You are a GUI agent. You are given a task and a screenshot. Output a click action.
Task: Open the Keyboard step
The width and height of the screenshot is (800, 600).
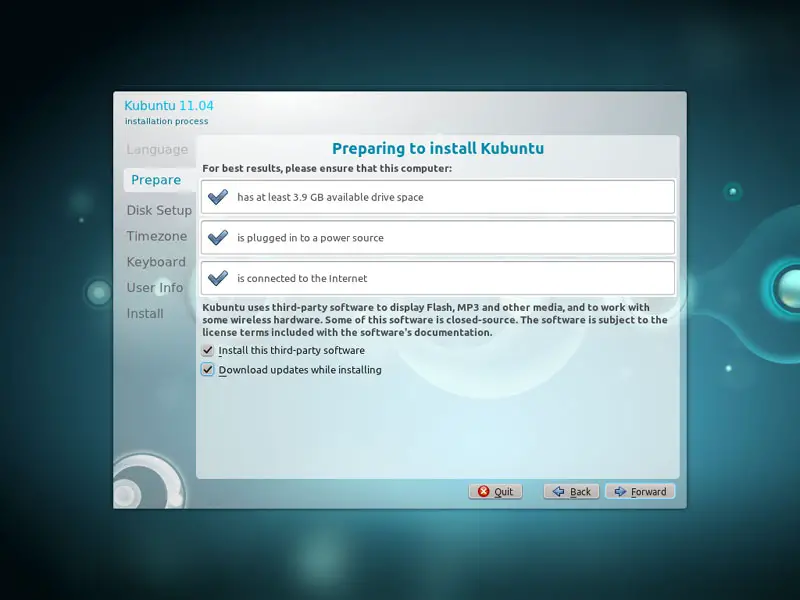[x=156, y=262]
